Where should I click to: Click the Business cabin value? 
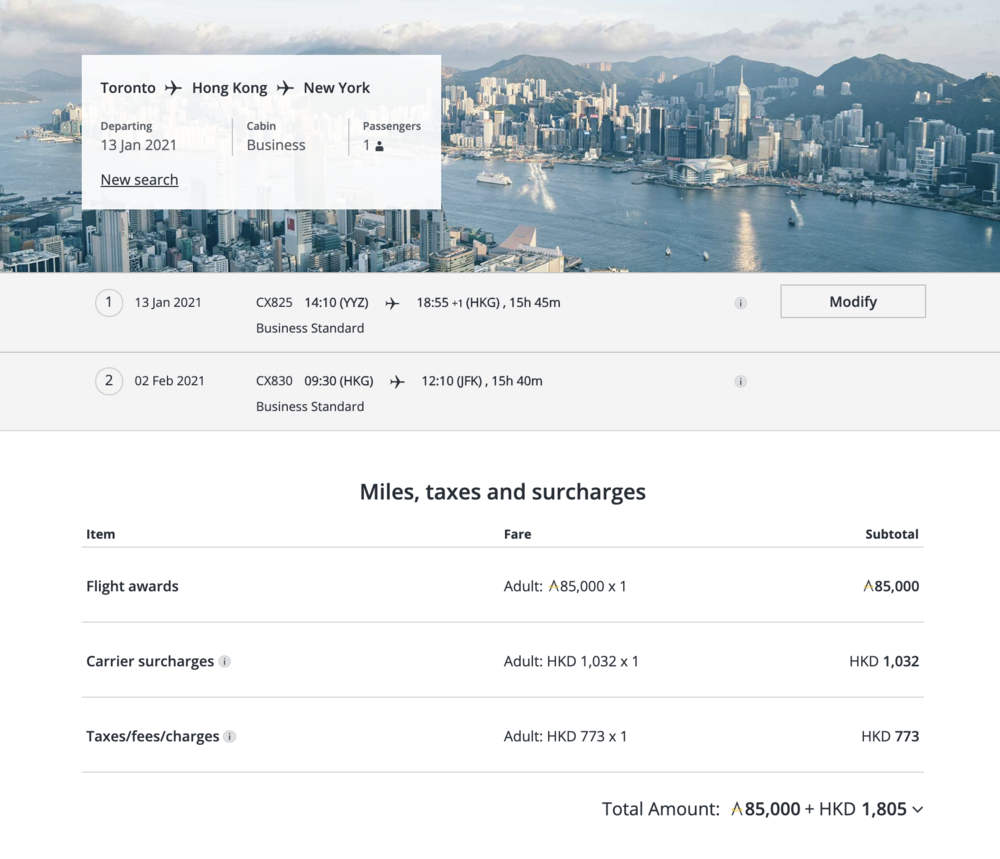276,145
